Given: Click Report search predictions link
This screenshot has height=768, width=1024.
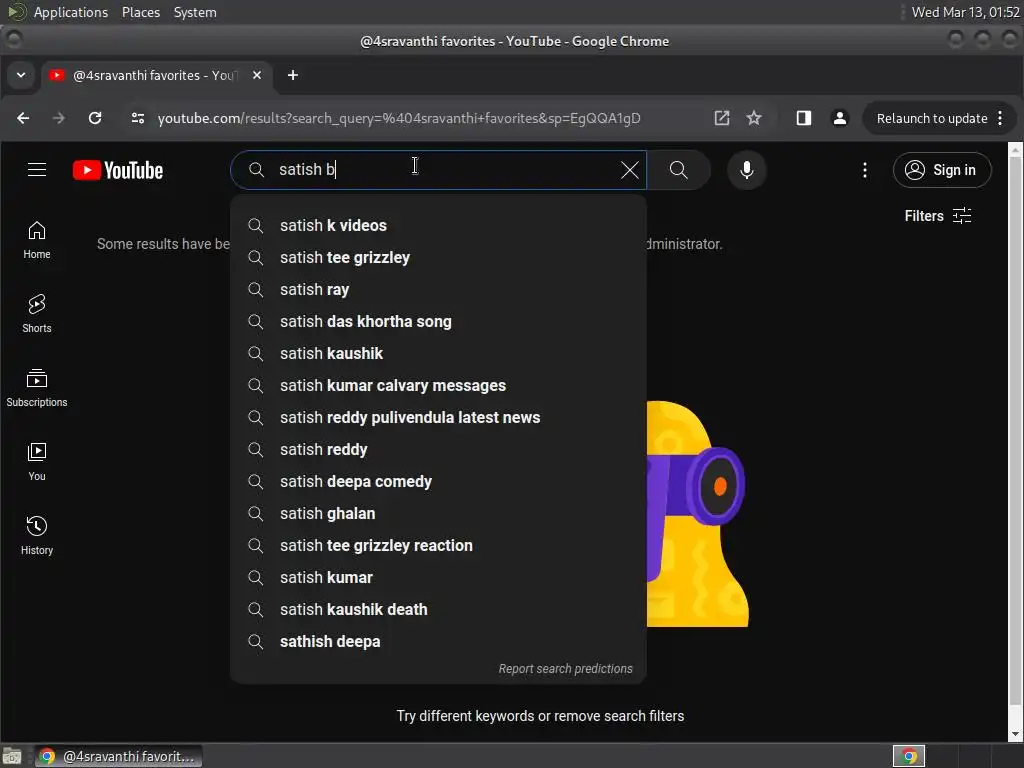Looking at the screenshot, I should 566,669.
